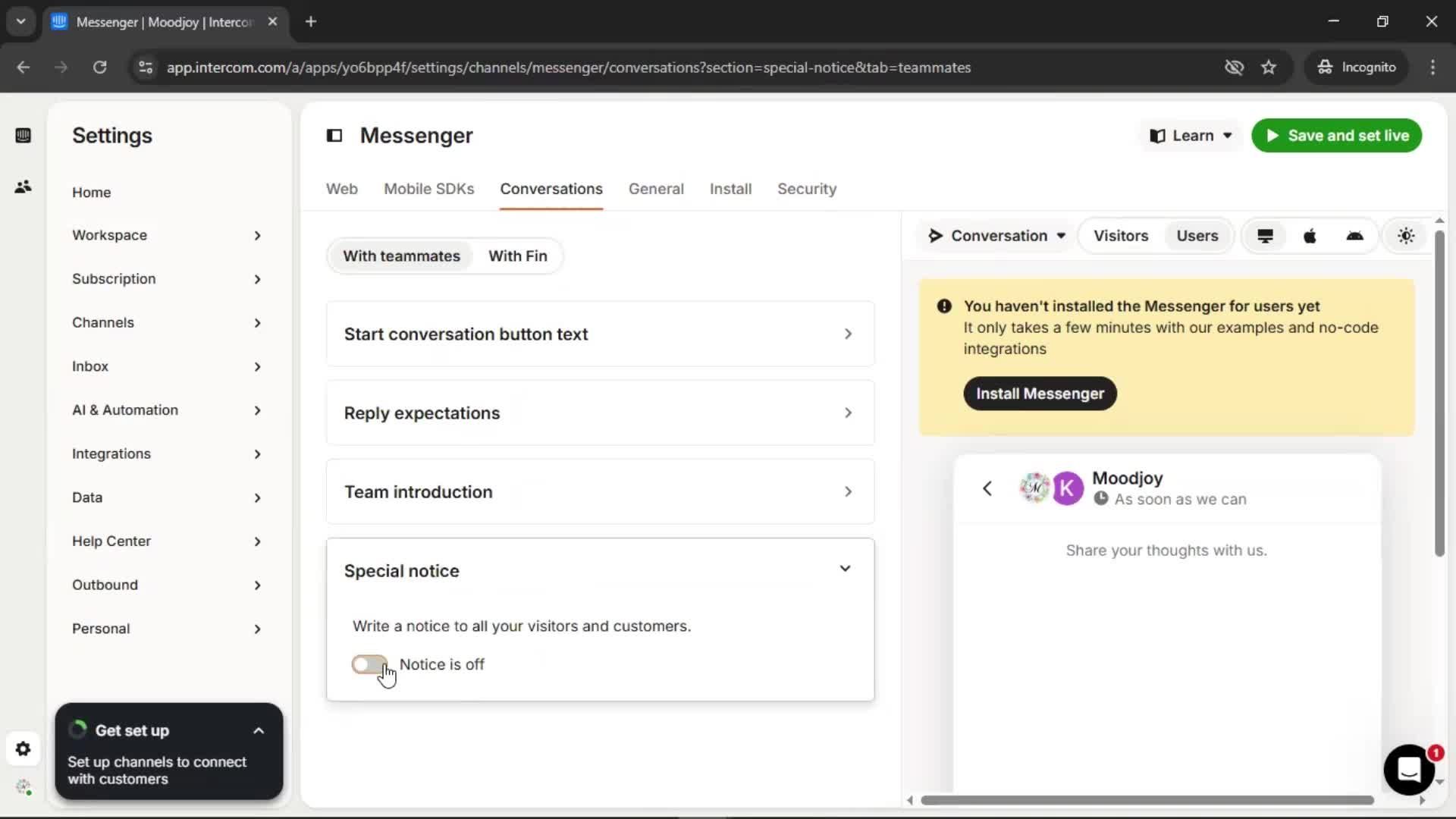Screen dimensions: 1456x819
Task: Click Save and set live button
Action: tap(1336, 136)
